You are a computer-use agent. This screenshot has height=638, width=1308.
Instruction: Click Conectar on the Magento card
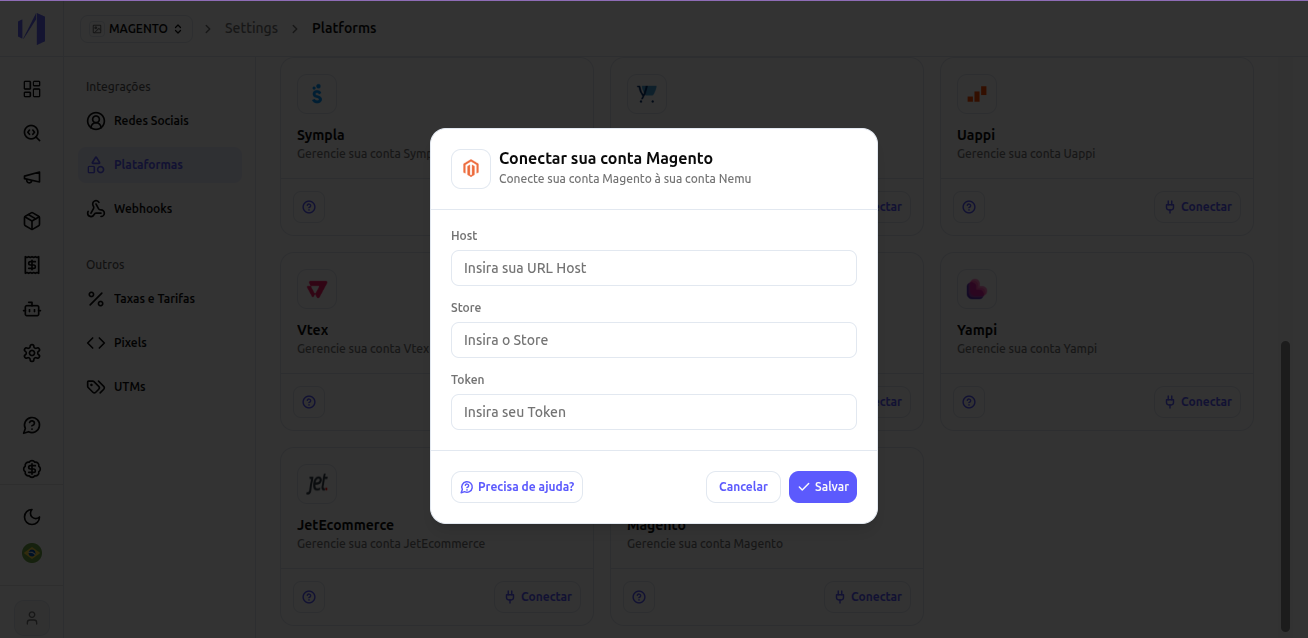[867, 597]
